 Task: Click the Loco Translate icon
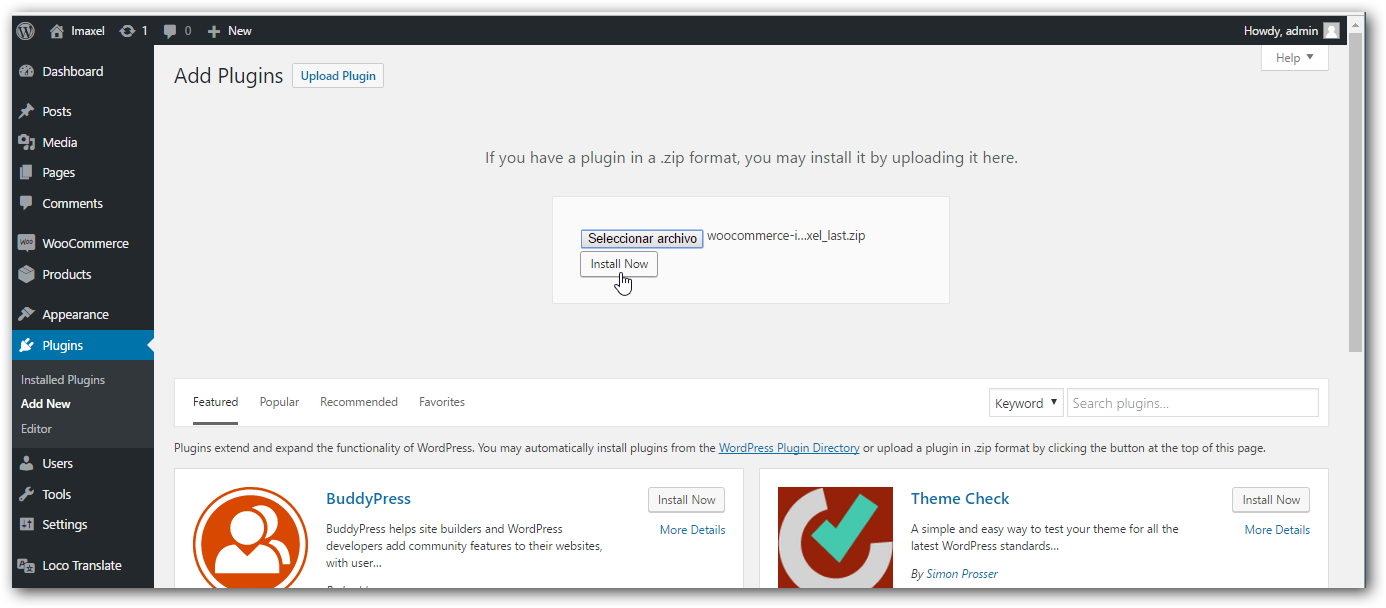pyautogui.click(x=27, y=566)
